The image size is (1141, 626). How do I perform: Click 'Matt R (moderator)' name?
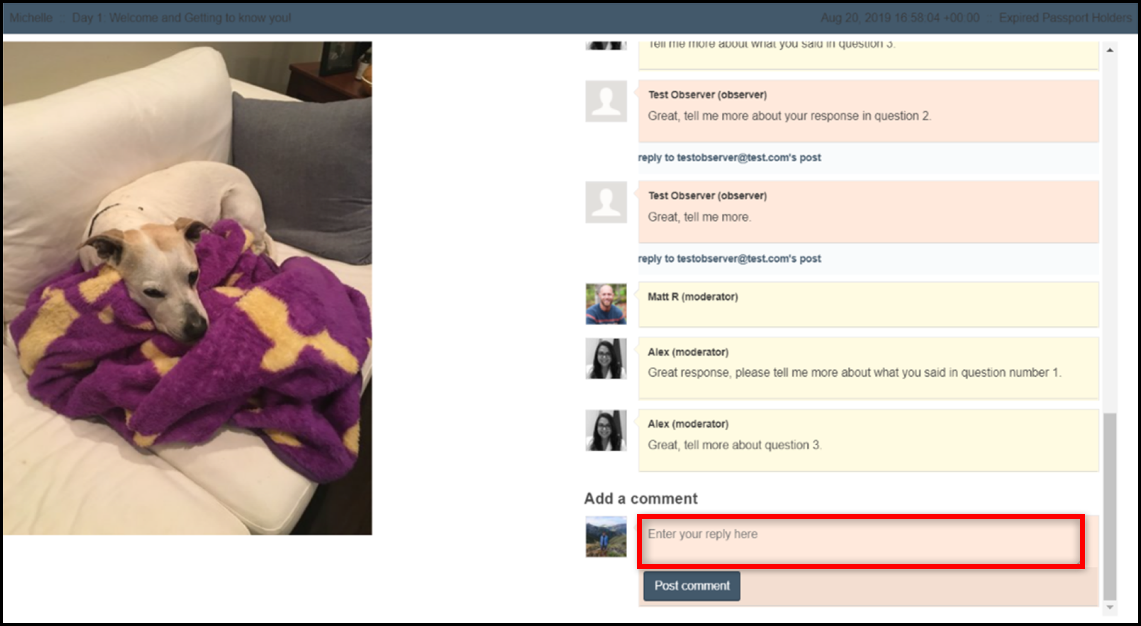coord(693,297)
